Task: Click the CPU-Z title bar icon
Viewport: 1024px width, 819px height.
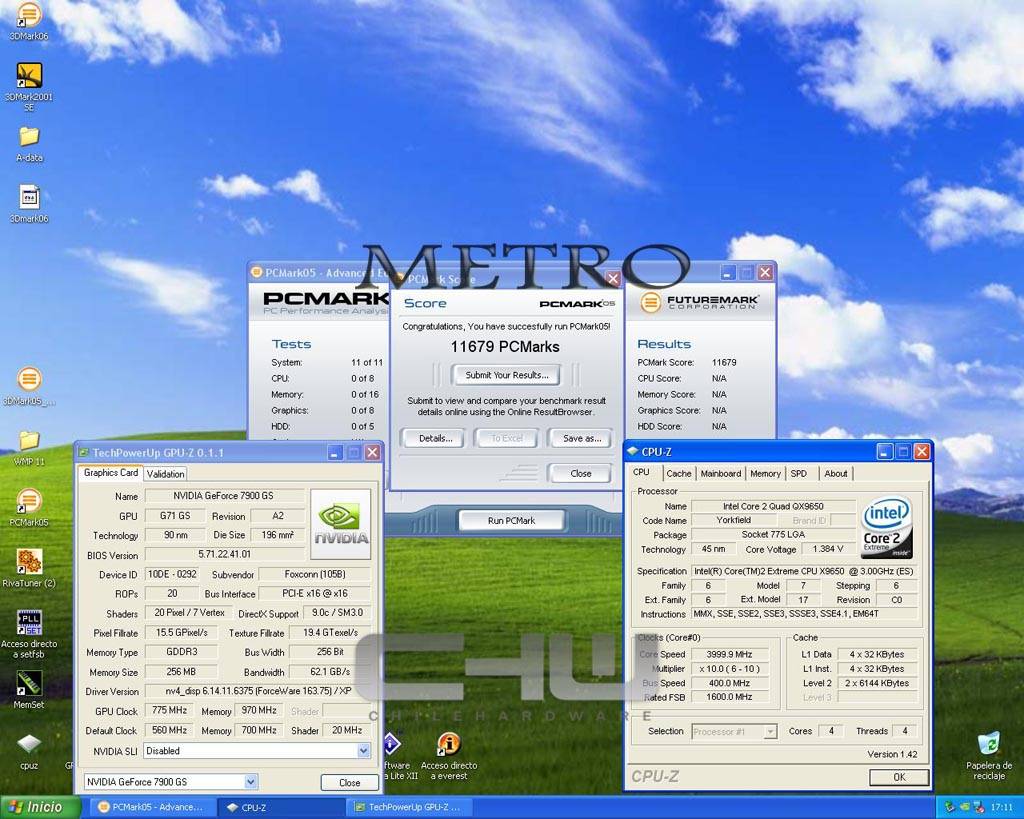Action: (x=632, y=451)
